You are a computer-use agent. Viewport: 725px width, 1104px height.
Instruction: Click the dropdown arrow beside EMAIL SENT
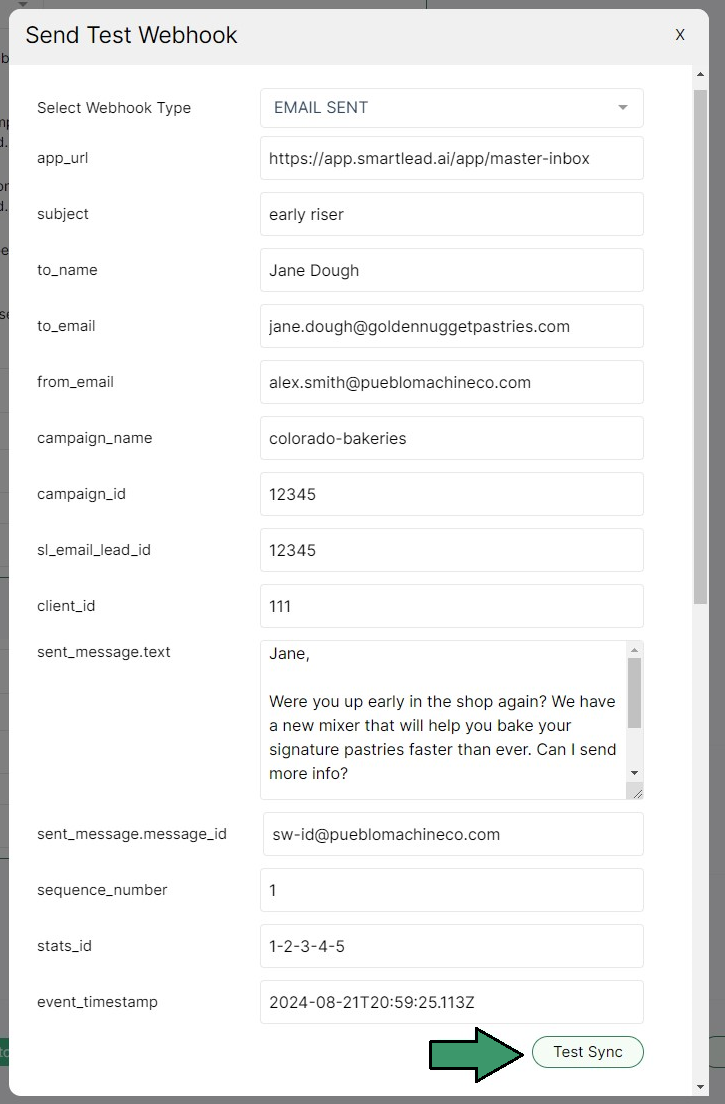click(623, 108)
